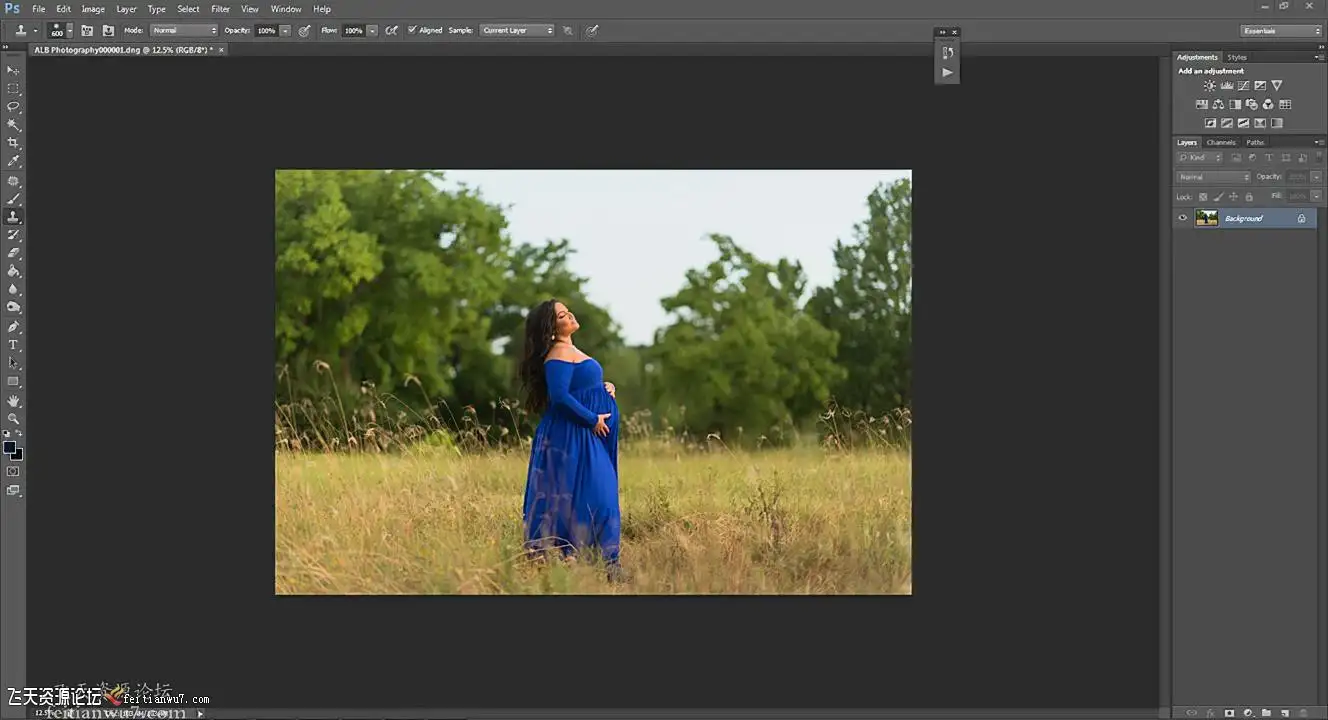Toggle lock image pixels
The width and height of the screenshot is (1328, 720).
(1218, 197)
